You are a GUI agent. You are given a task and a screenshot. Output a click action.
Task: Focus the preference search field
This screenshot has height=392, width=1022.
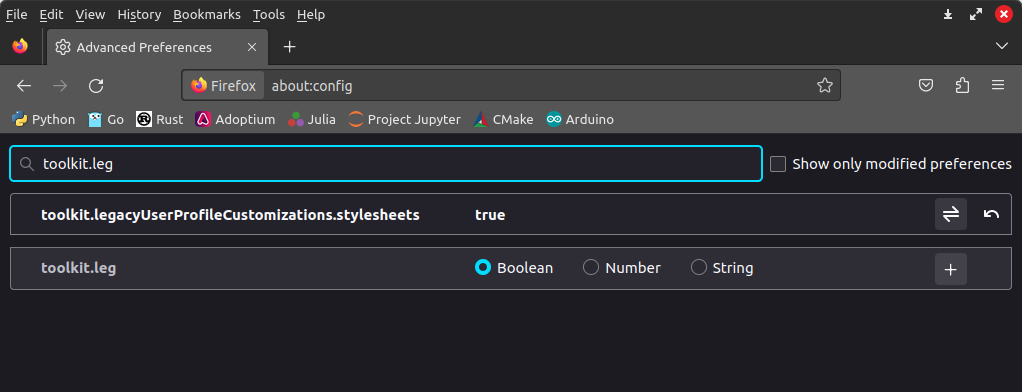386,164
